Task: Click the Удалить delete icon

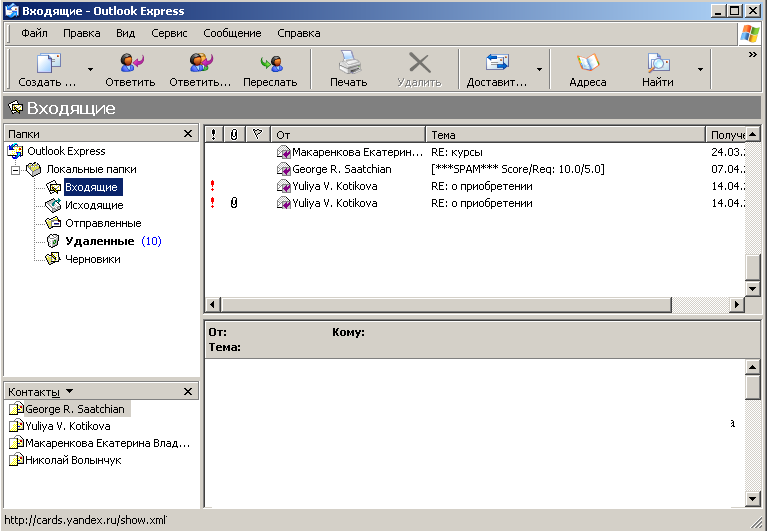Action: point(419,63)
